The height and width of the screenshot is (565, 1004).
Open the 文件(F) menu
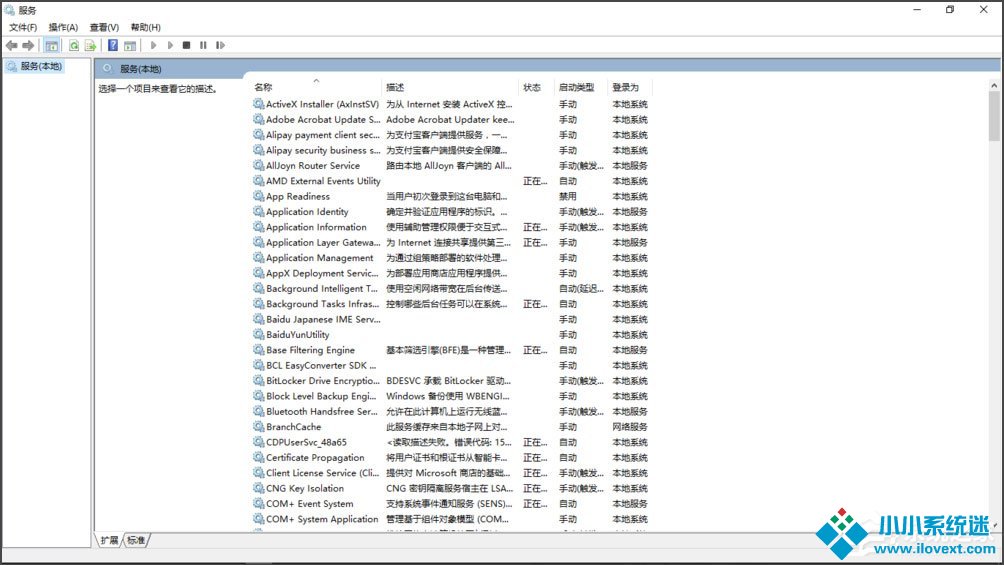pyautogui.click(x=22, y=28)
